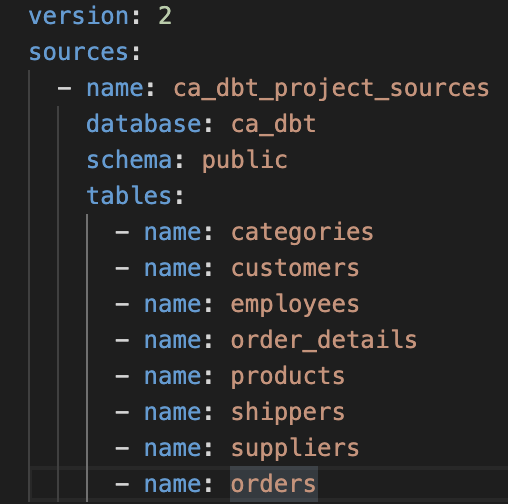Click the version key text

click(x=79, y=16)
